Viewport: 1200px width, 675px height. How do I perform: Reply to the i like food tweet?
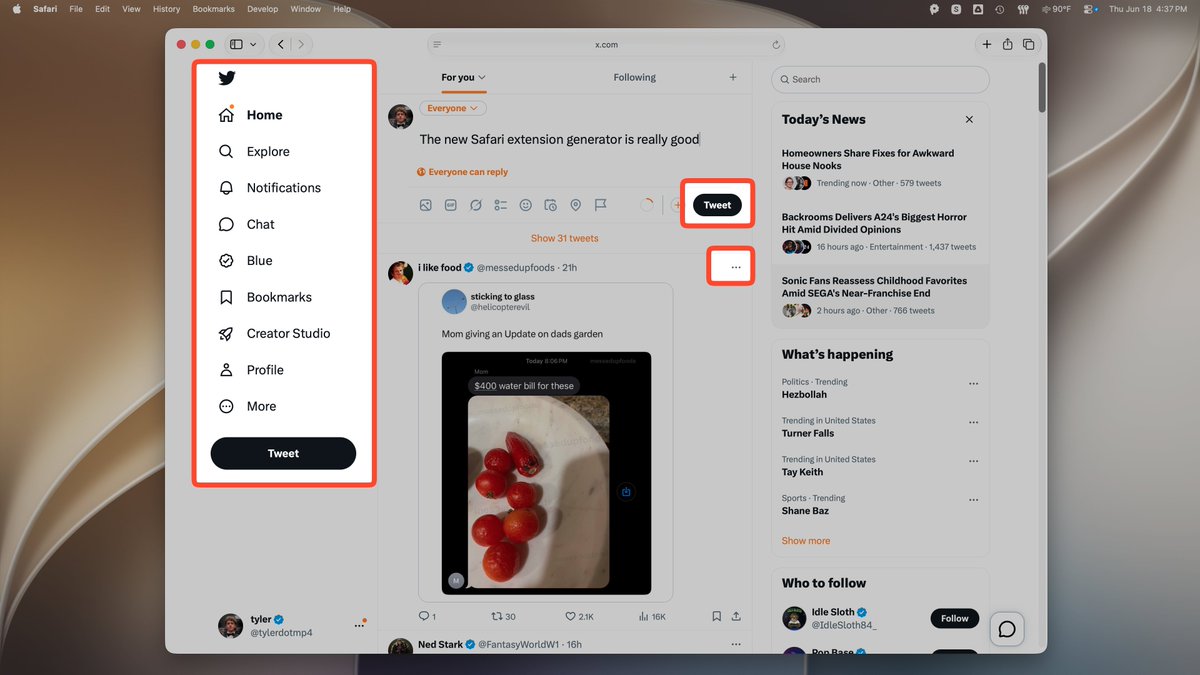click(x=427, y=617)
